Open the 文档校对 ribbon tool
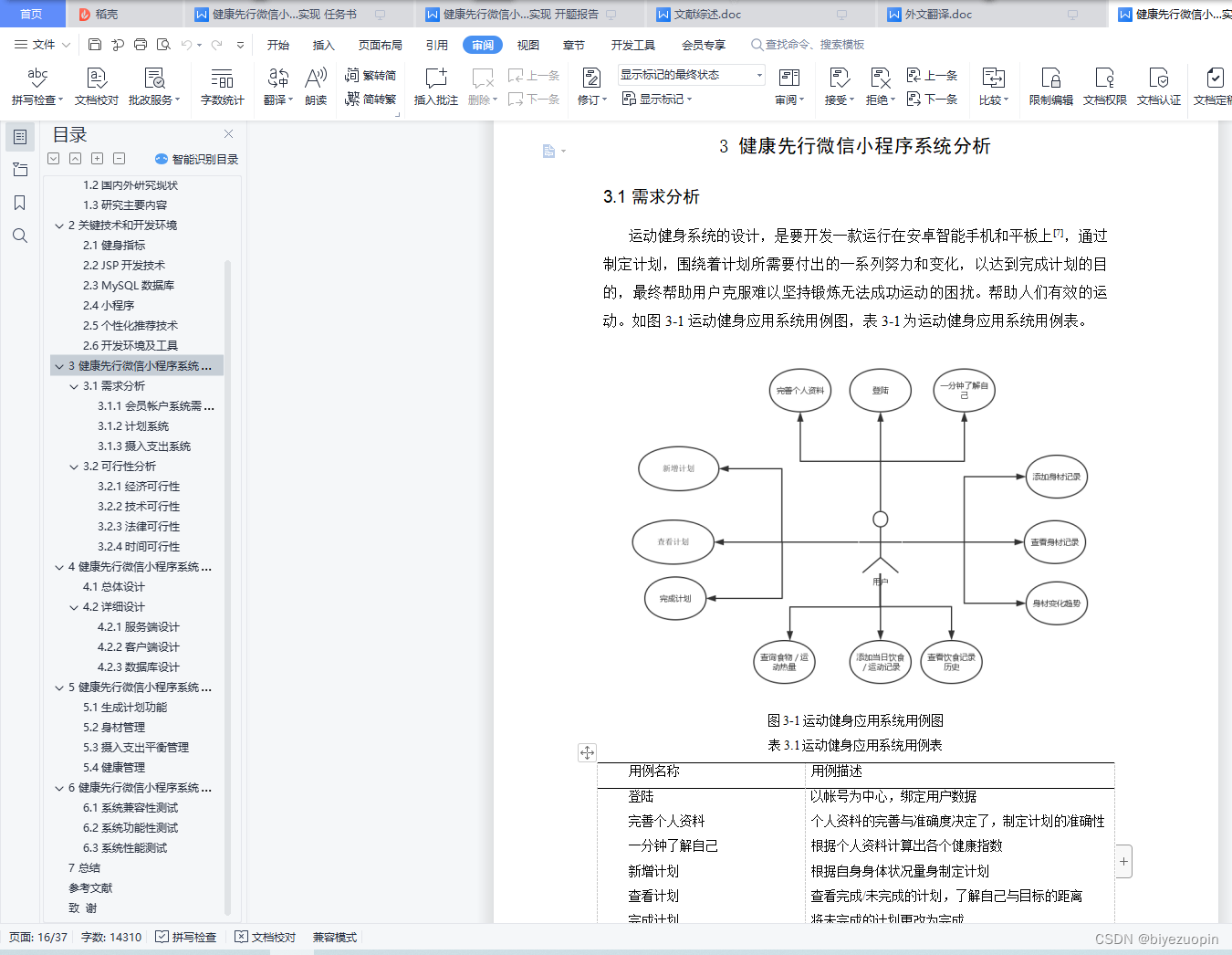Screen dimensions: 1232x955 click(x=97, y=87)
